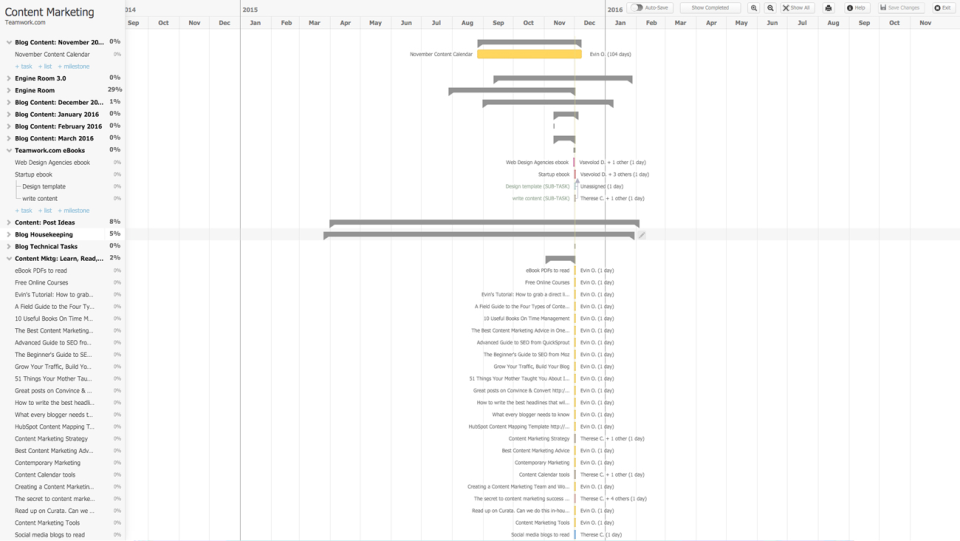
Task: Select Contemporary Marketing in task list
Action: [x=48, y=463]
